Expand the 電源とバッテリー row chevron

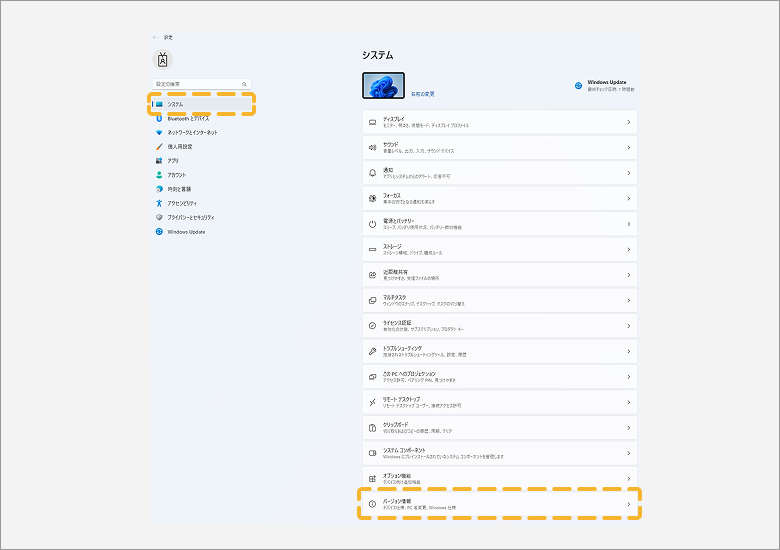[629, 224]
